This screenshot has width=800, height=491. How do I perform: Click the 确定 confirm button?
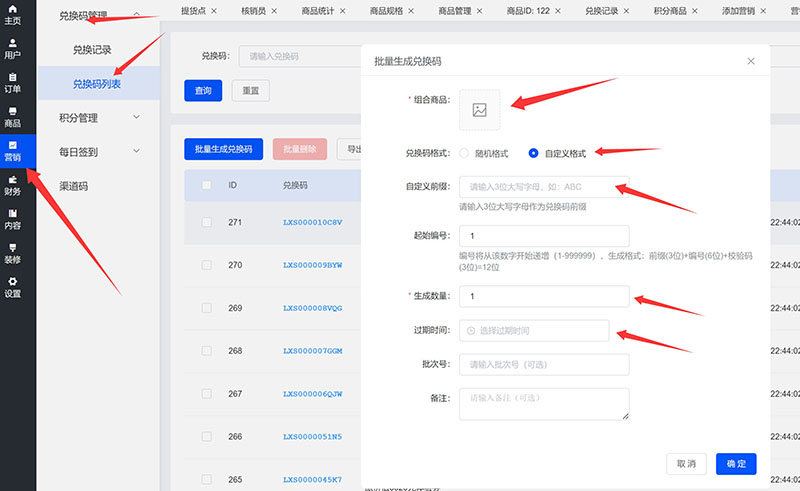coord(736,464)
